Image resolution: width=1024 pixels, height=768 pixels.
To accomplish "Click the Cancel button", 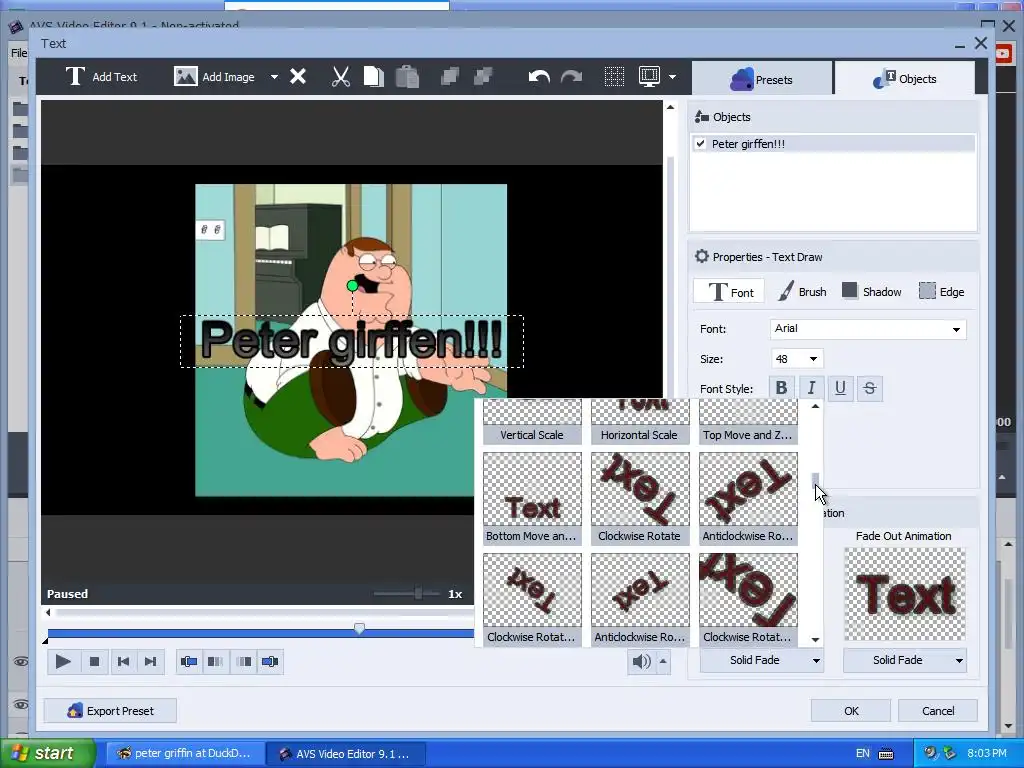I will (938, 711).
